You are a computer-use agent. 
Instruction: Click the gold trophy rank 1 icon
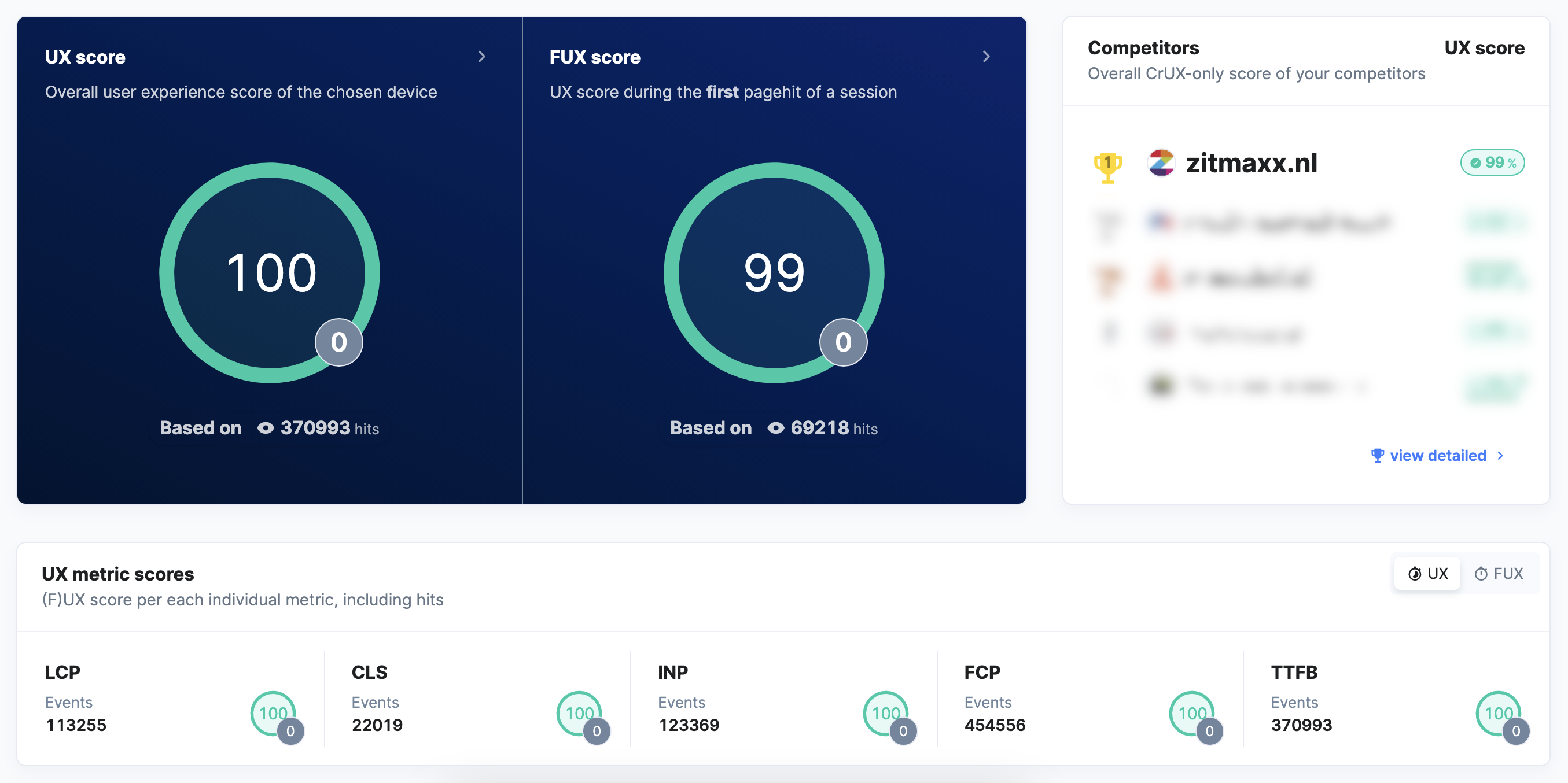(1108, 166)
